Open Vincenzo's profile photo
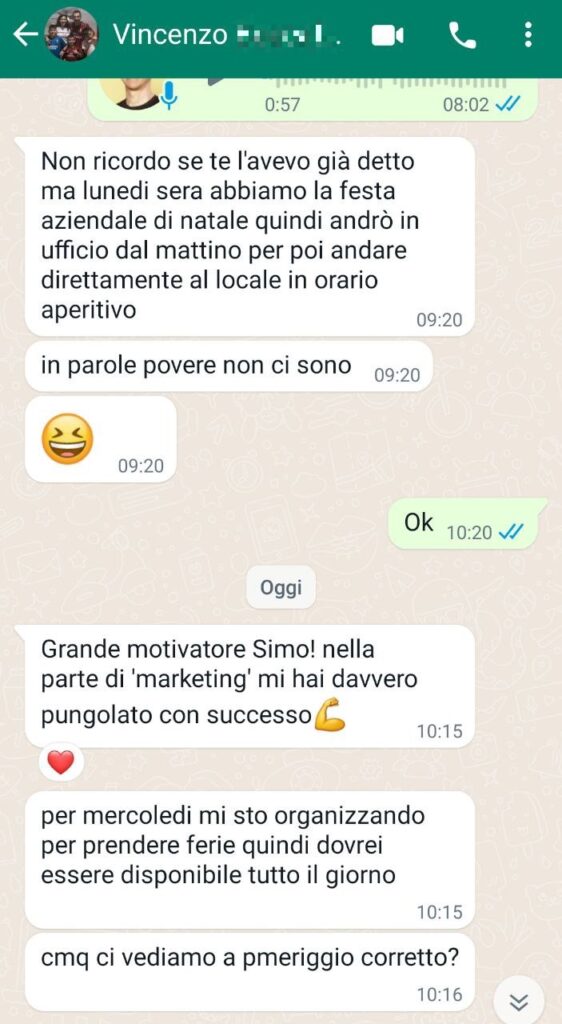 (71, 35)
